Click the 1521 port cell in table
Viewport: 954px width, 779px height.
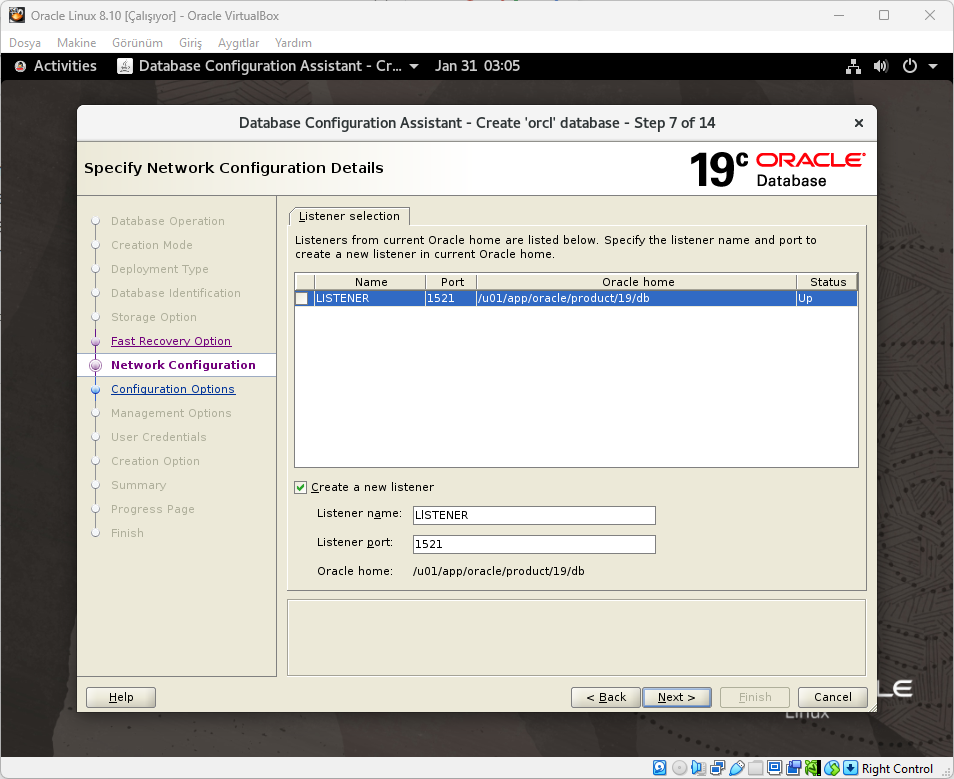pyautogui.click(x=451, y=298)
